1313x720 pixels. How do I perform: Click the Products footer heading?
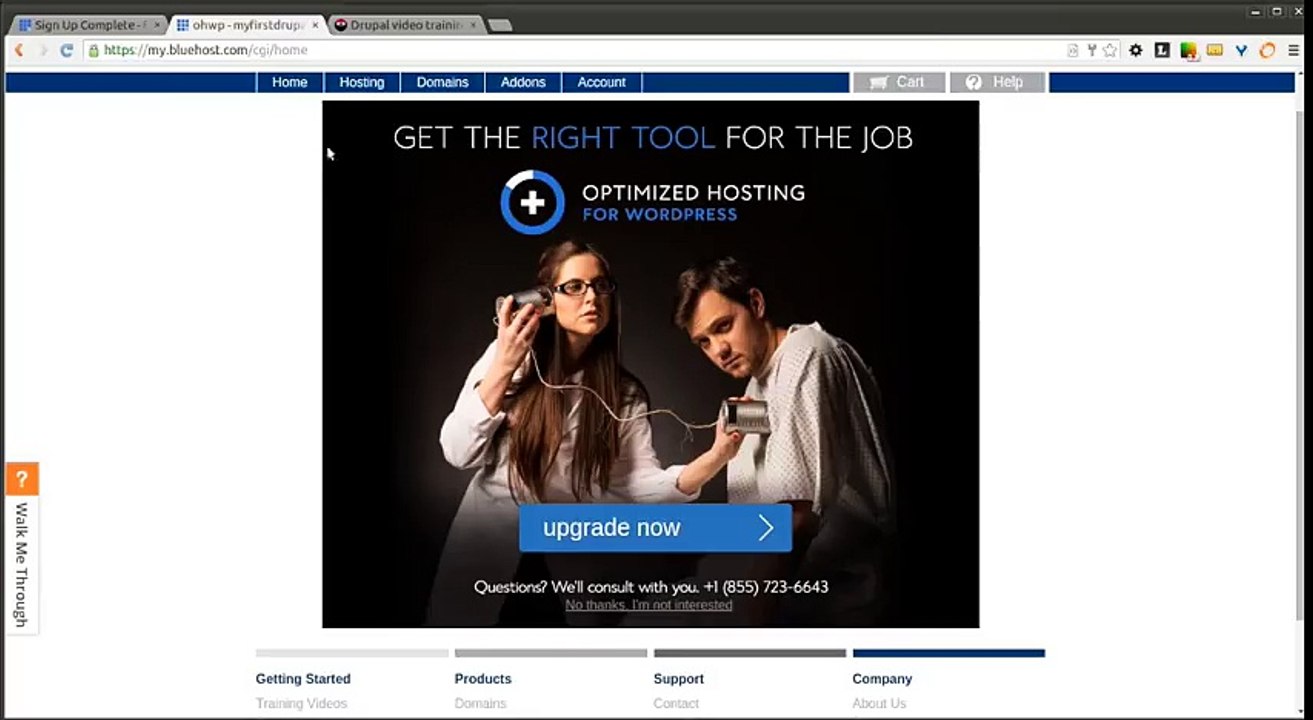pyautogui.click(x=483, y=679)
